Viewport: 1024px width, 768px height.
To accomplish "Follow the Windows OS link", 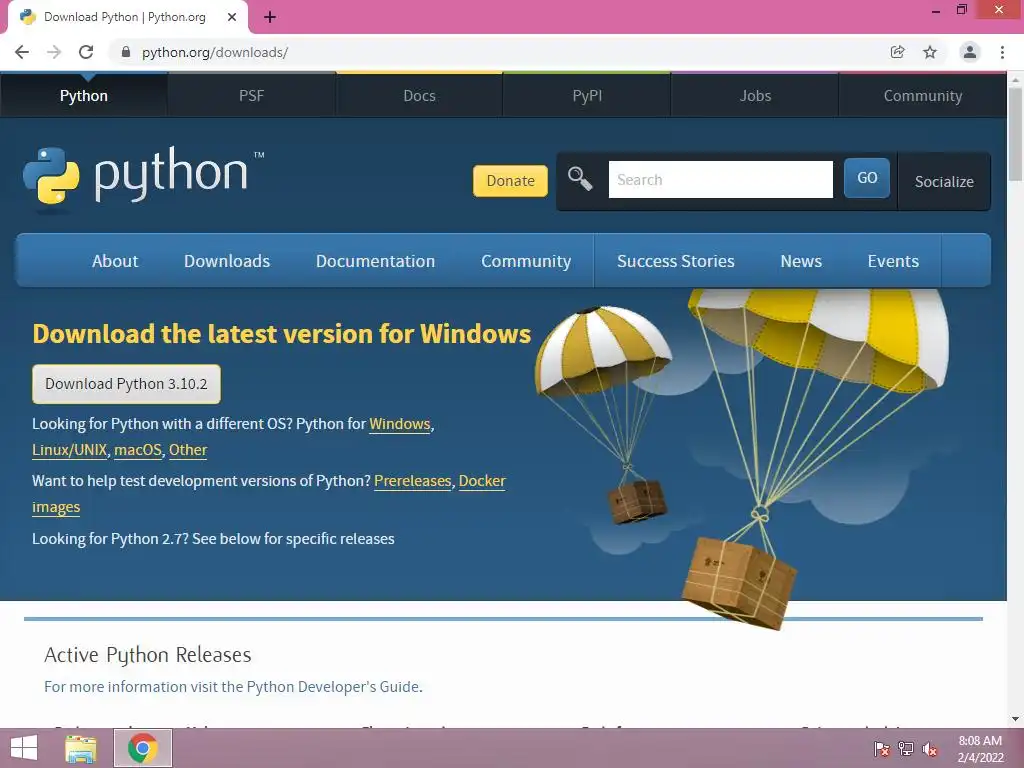I will point(400,424).
